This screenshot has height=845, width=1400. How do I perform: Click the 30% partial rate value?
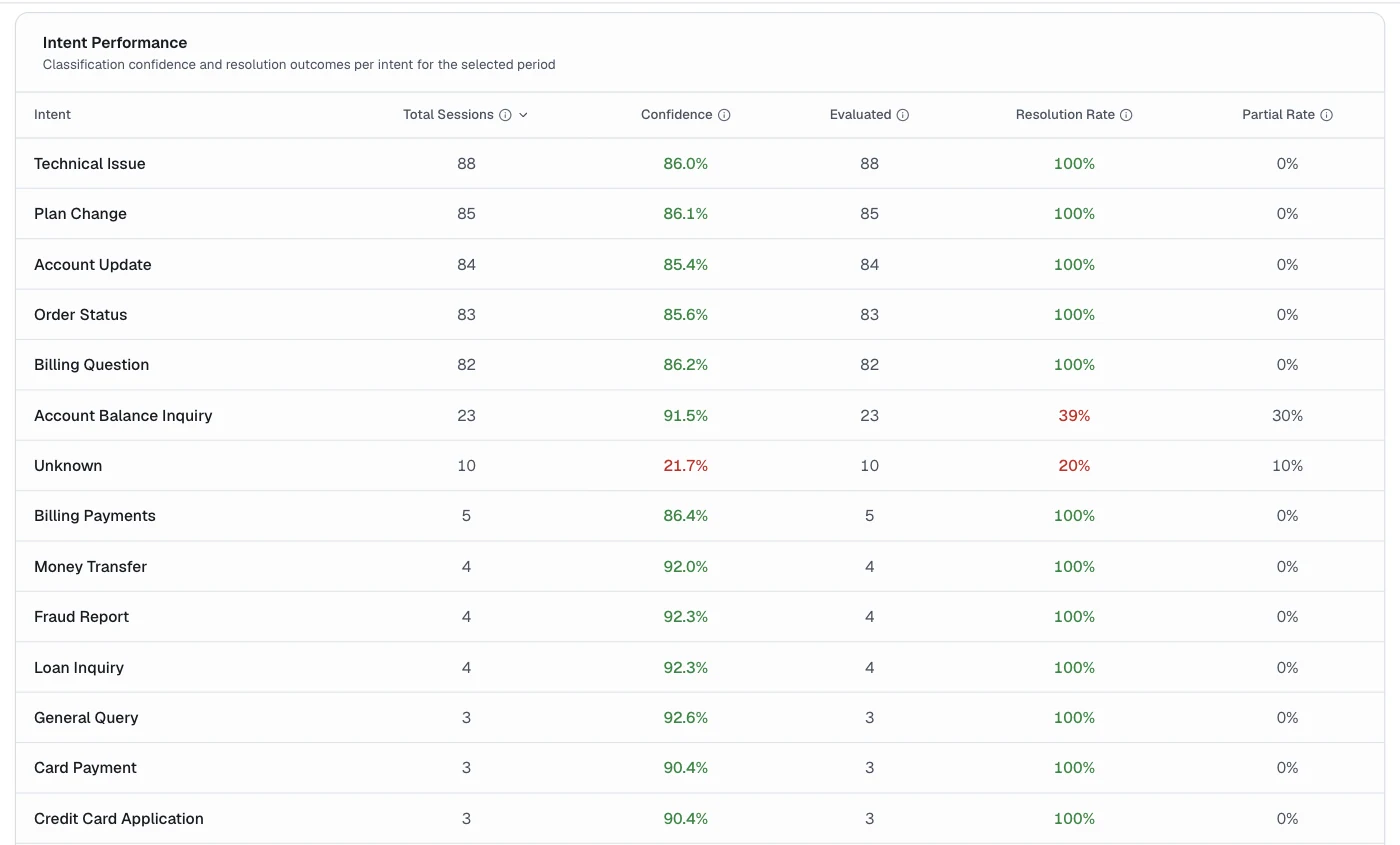click(x=1287, y=416)
